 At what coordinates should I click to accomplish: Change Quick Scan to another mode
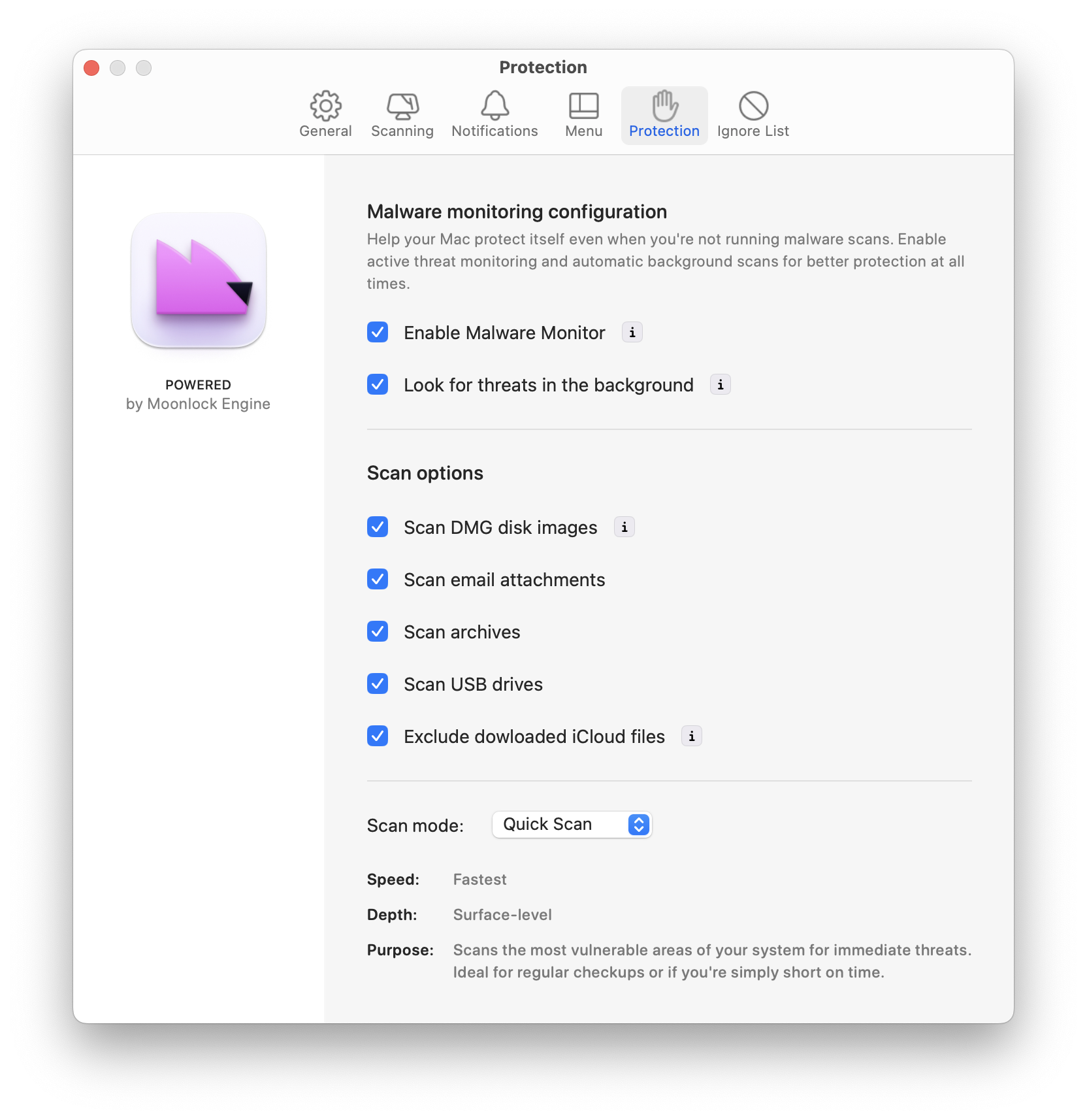572,824
